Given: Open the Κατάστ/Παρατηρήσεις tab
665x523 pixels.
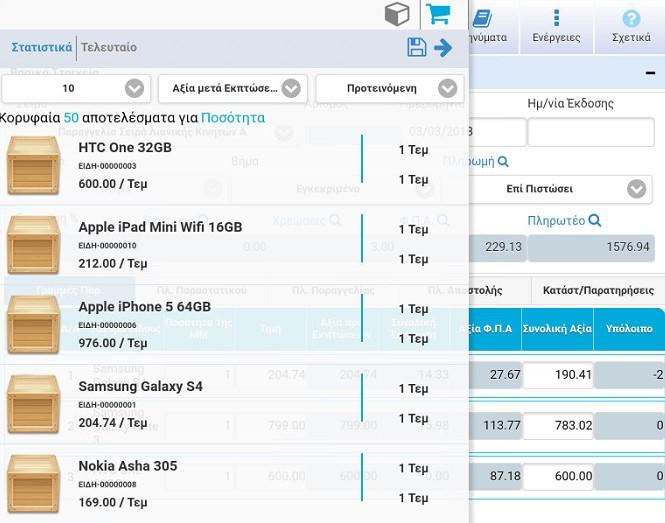Looking at the screenshot, I should (598, 291).
